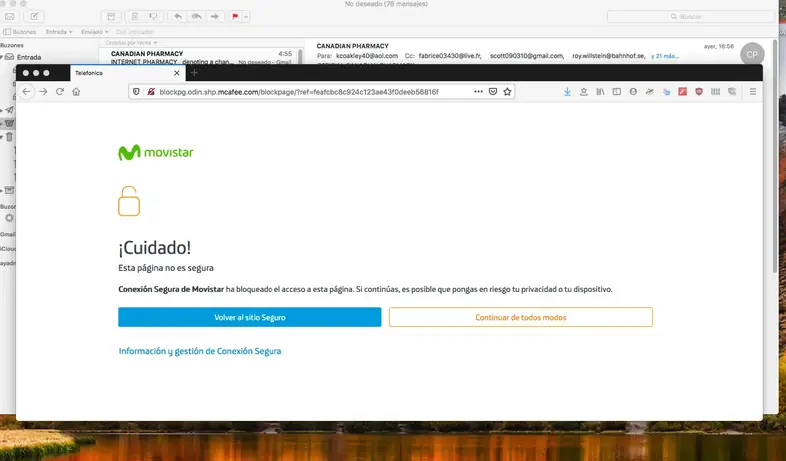Open Ordenar por fecha sort dropdown

[131, 43]
